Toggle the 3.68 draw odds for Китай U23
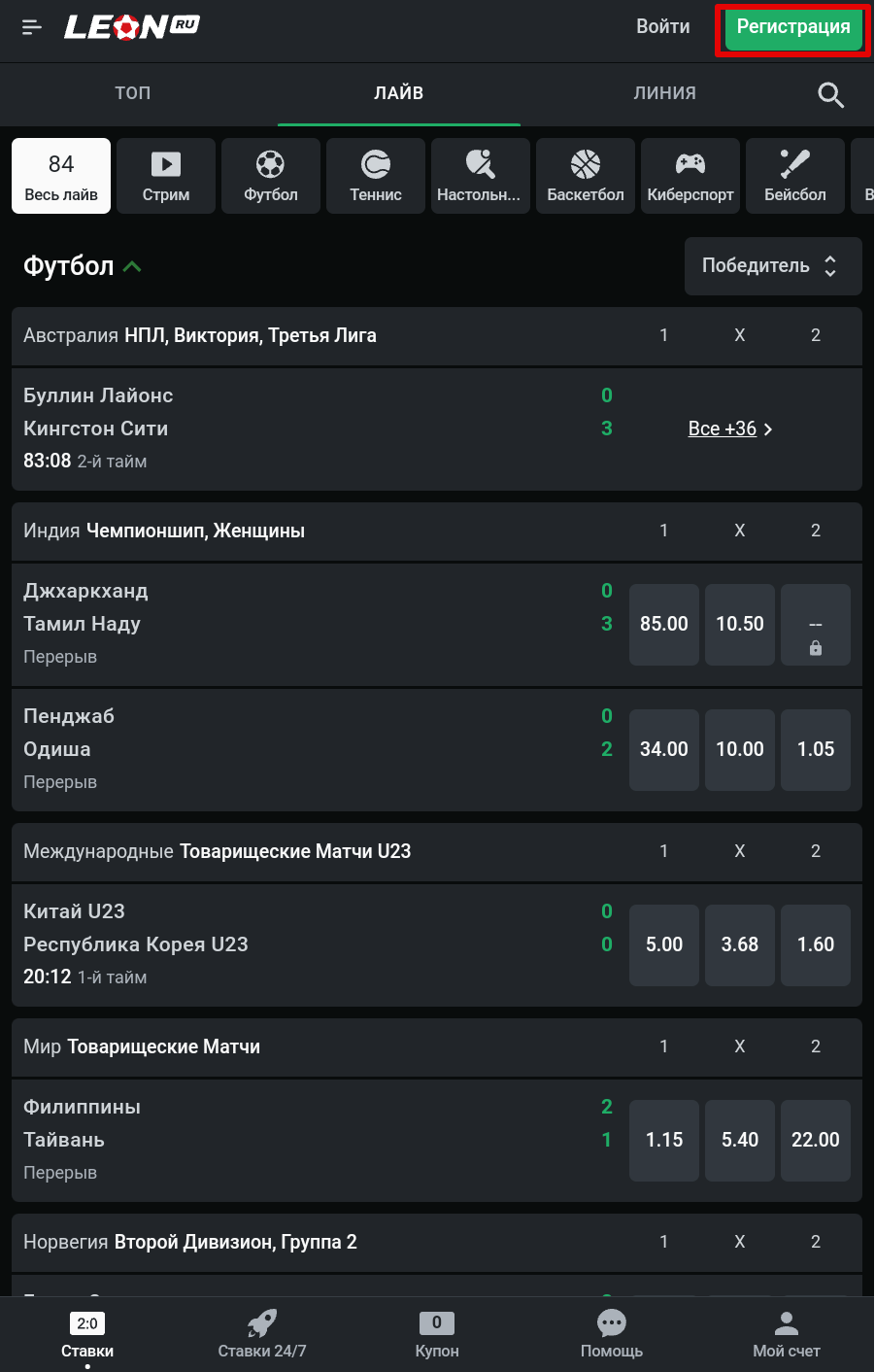The height and width of the screenshot is (1372, 875). tap(740, 944)
